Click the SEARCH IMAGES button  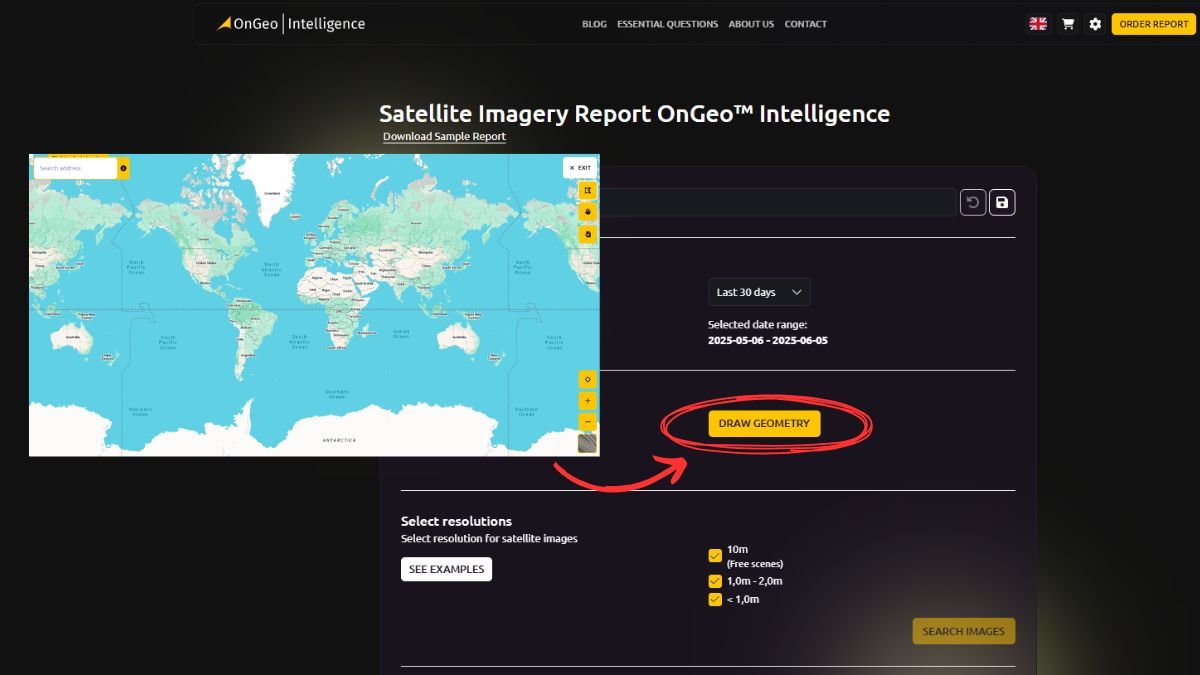[x=964, y=631]
